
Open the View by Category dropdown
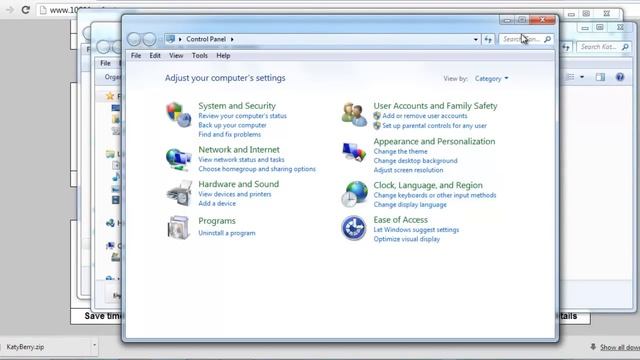[491, 78]
